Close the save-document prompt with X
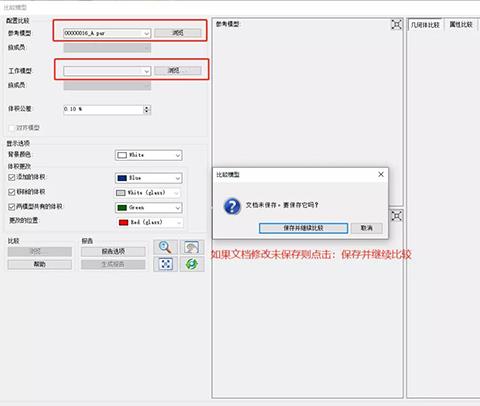Viewport: 480px width, 406px height. click(381, 174)
